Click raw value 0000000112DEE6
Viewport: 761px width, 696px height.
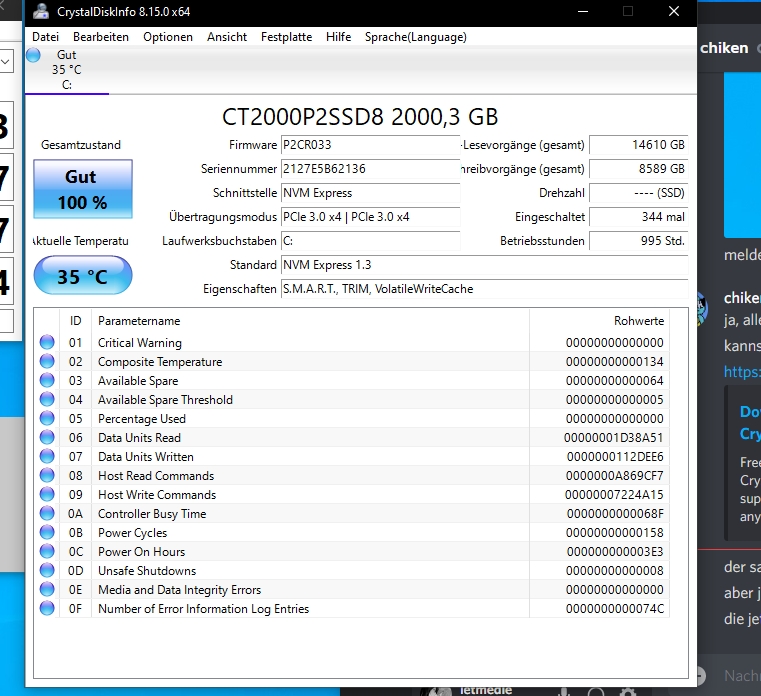[x=615, y=457]
